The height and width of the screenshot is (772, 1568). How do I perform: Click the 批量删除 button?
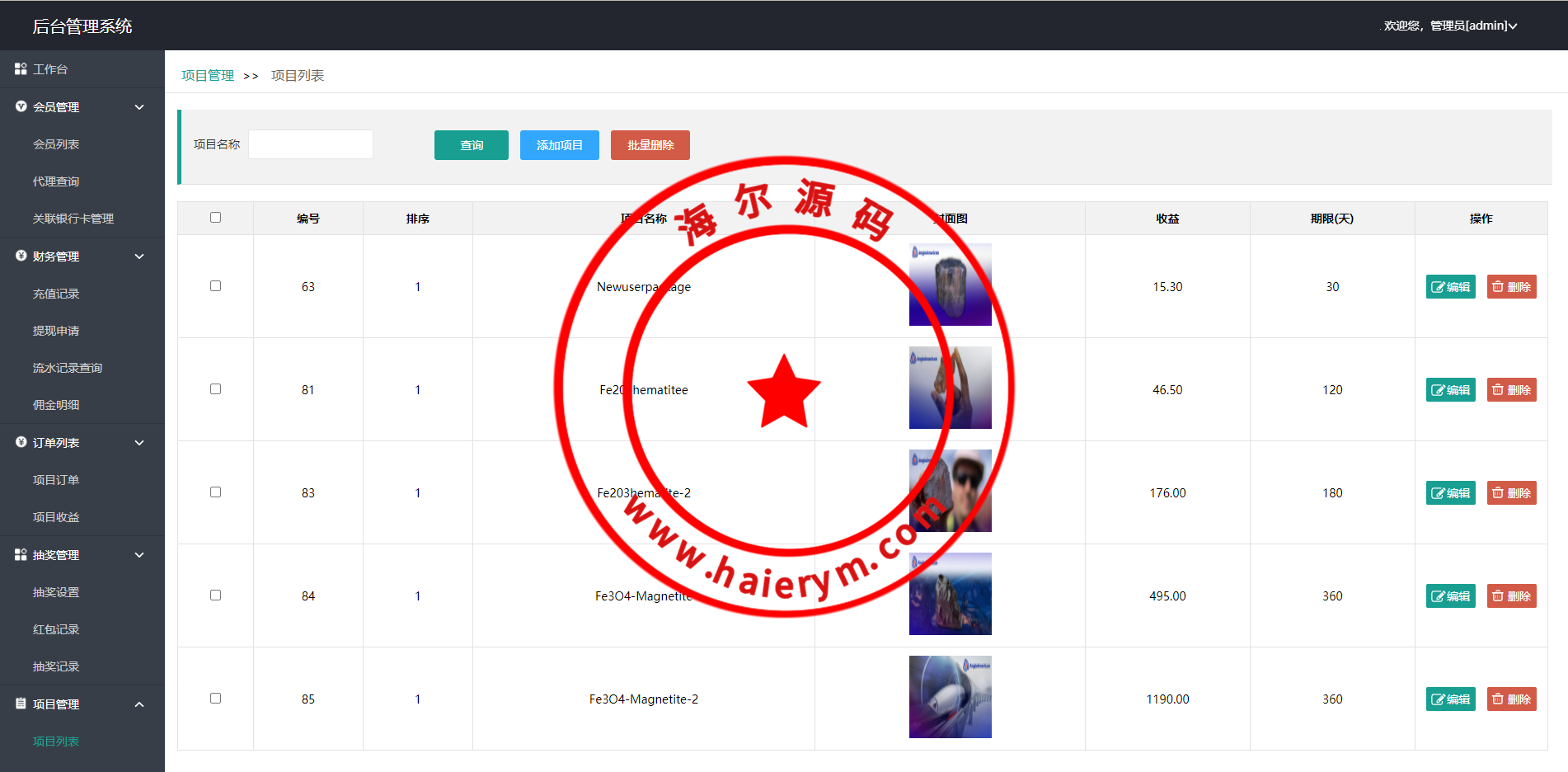point(650,145)
